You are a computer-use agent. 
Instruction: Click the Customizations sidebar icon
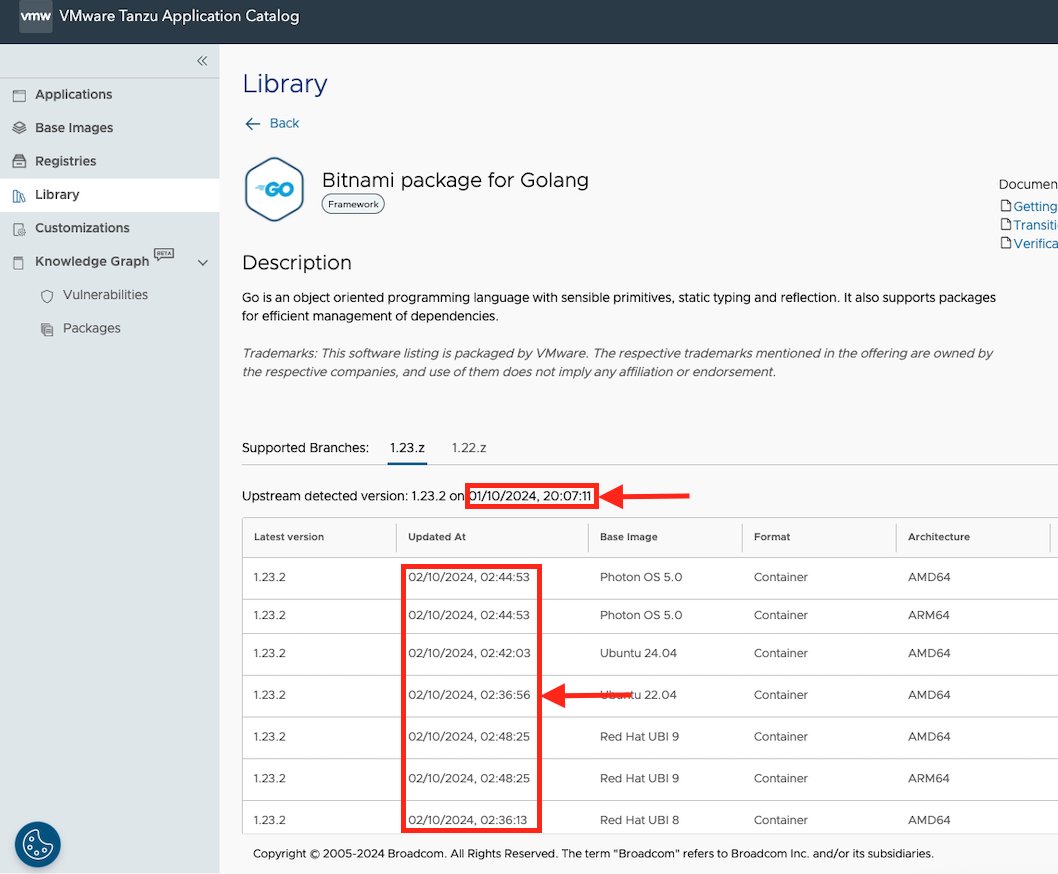[x=20, y=229]
